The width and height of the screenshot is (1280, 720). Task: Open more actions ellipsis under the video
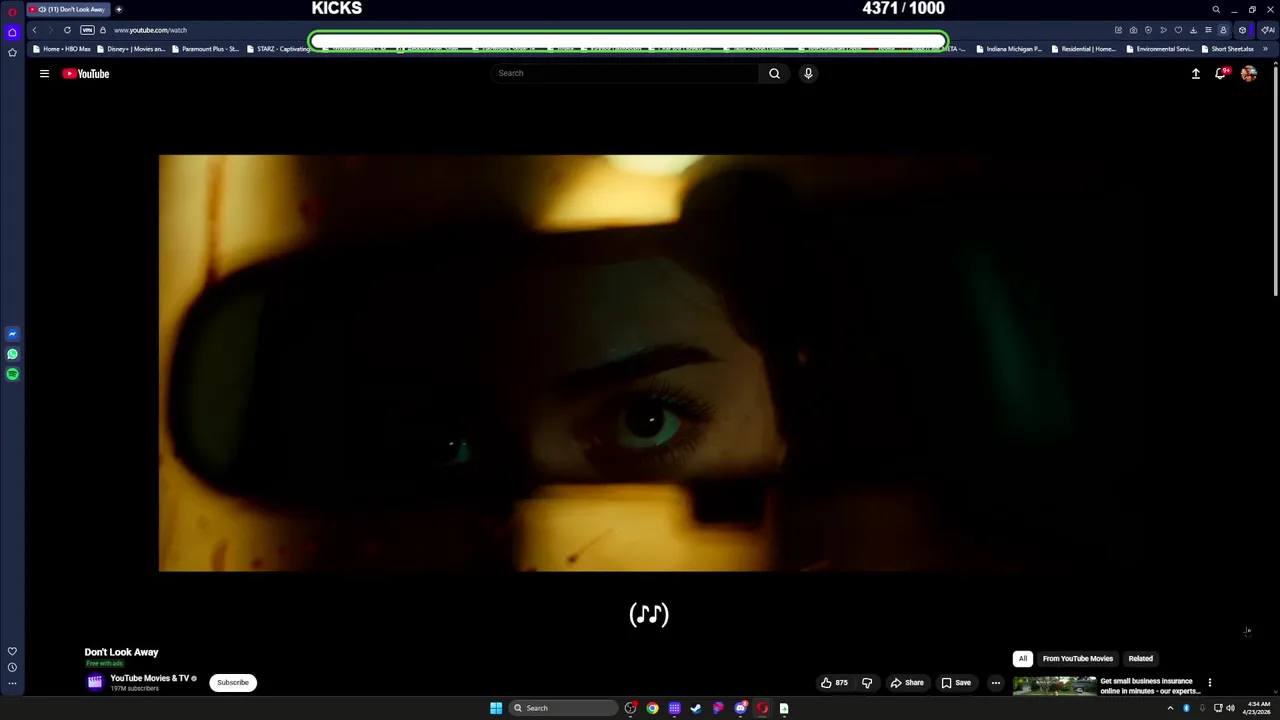coord(995,683)
